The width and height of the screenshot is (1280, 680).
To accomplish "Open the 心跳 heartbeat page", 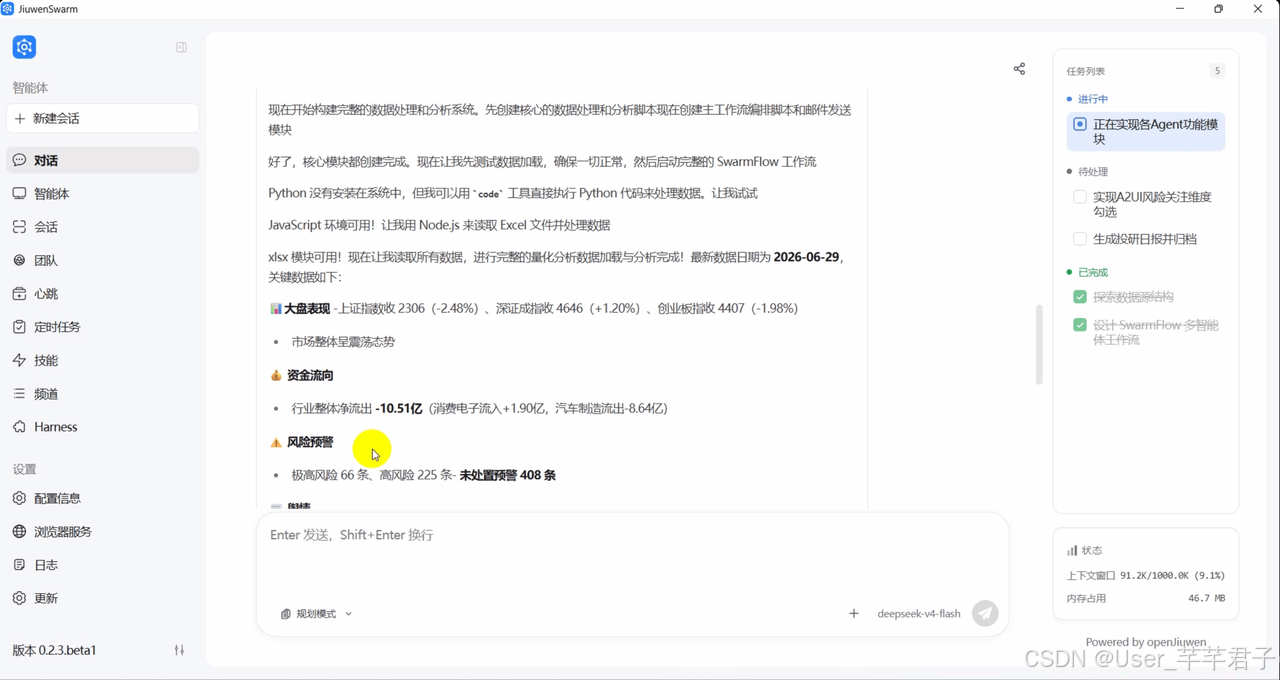I will pyautogui.click(x=102, y=294).
